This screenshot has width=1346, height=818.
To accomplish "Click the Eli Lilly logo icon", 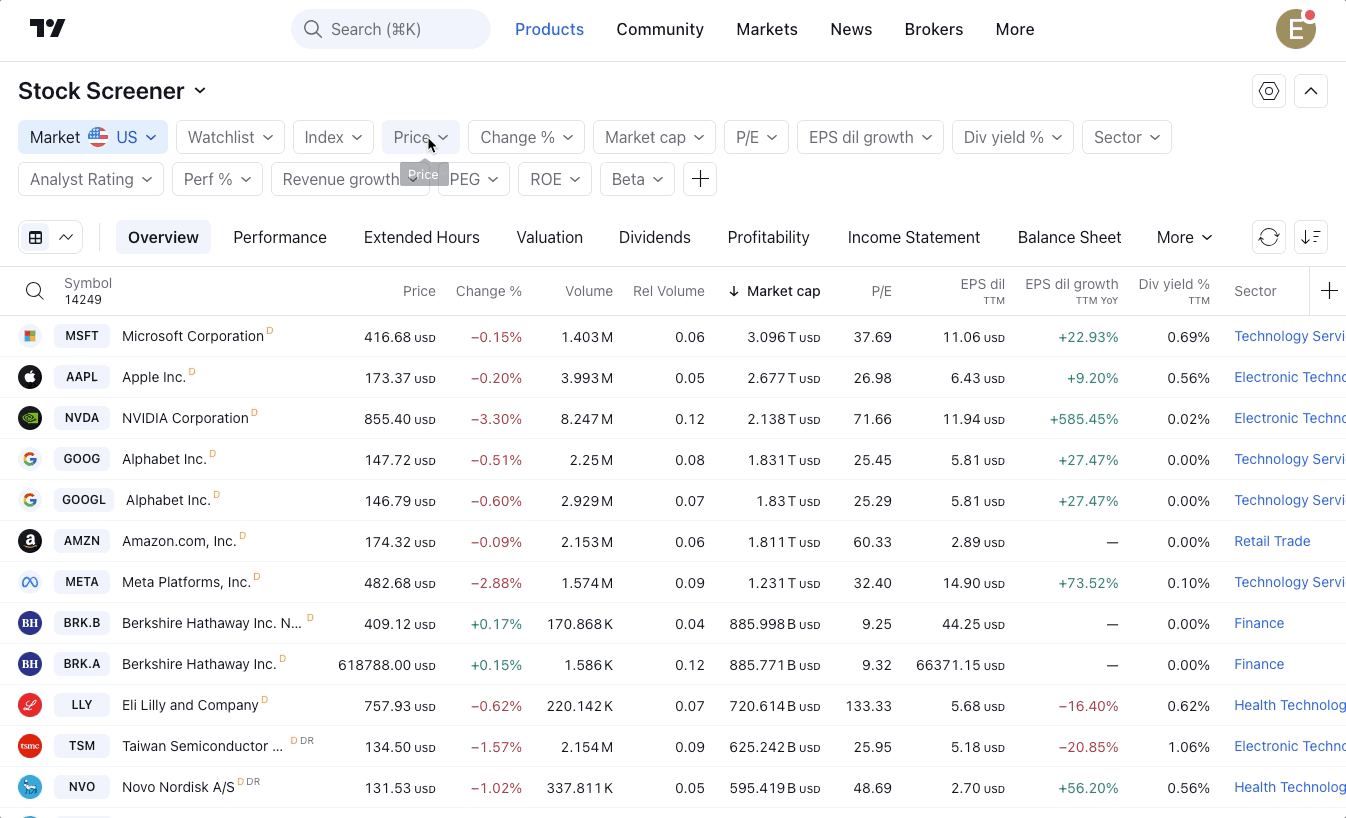I will click(x=30, y=705).
